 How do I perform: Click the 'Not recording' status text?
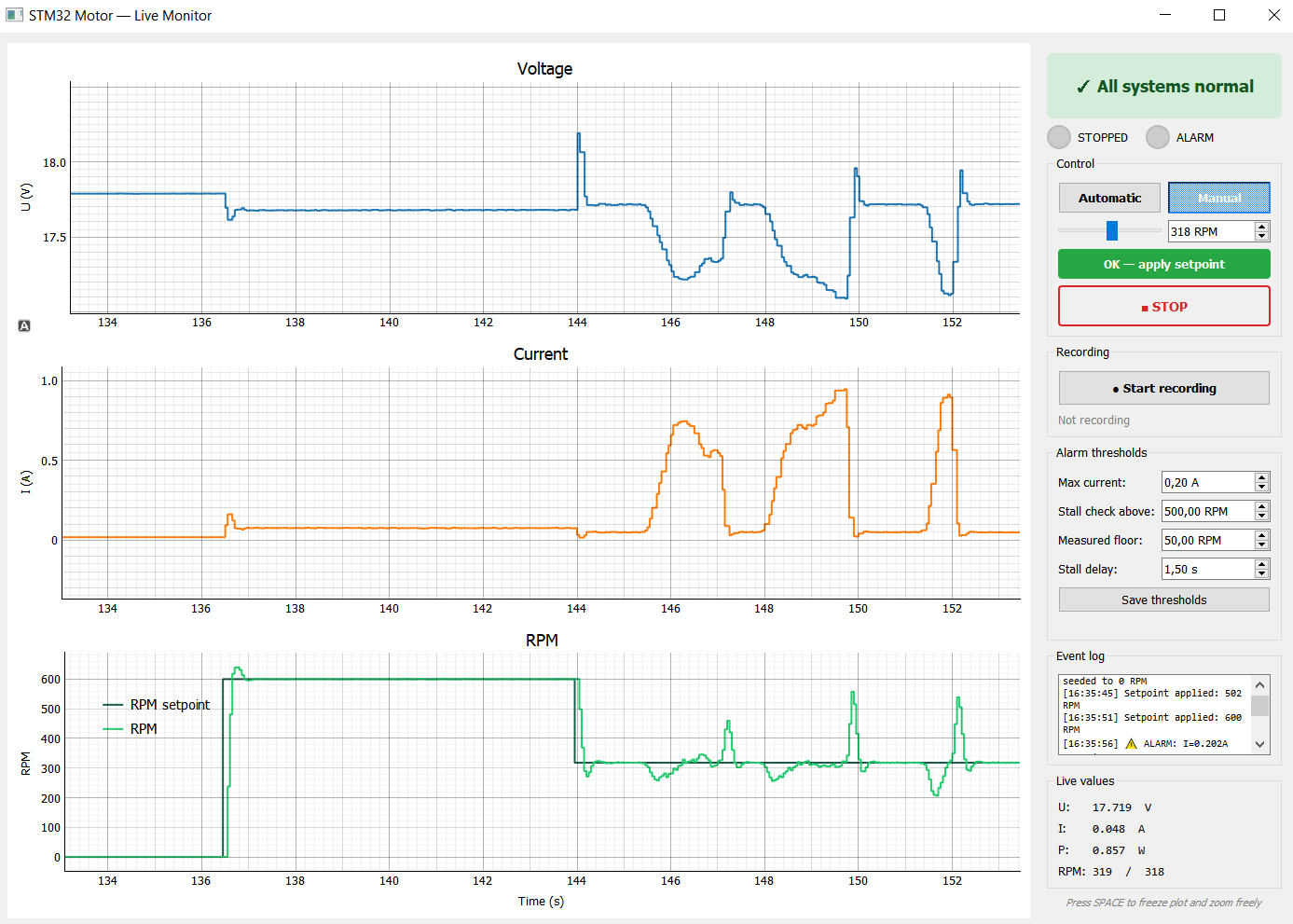[1094, 421]
